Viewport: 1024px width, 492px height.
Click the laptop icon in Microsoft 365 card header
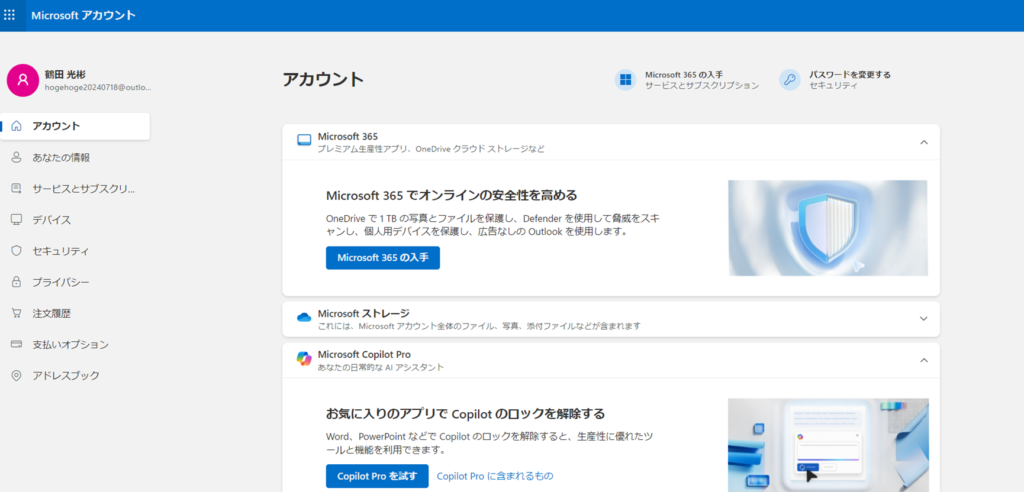[304, 140]
